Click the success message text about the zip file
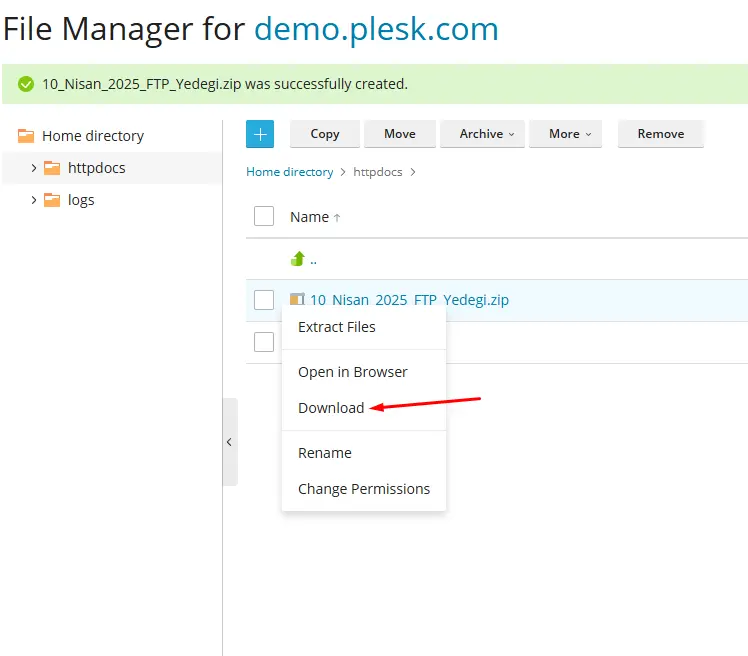 tap(225, 84)
